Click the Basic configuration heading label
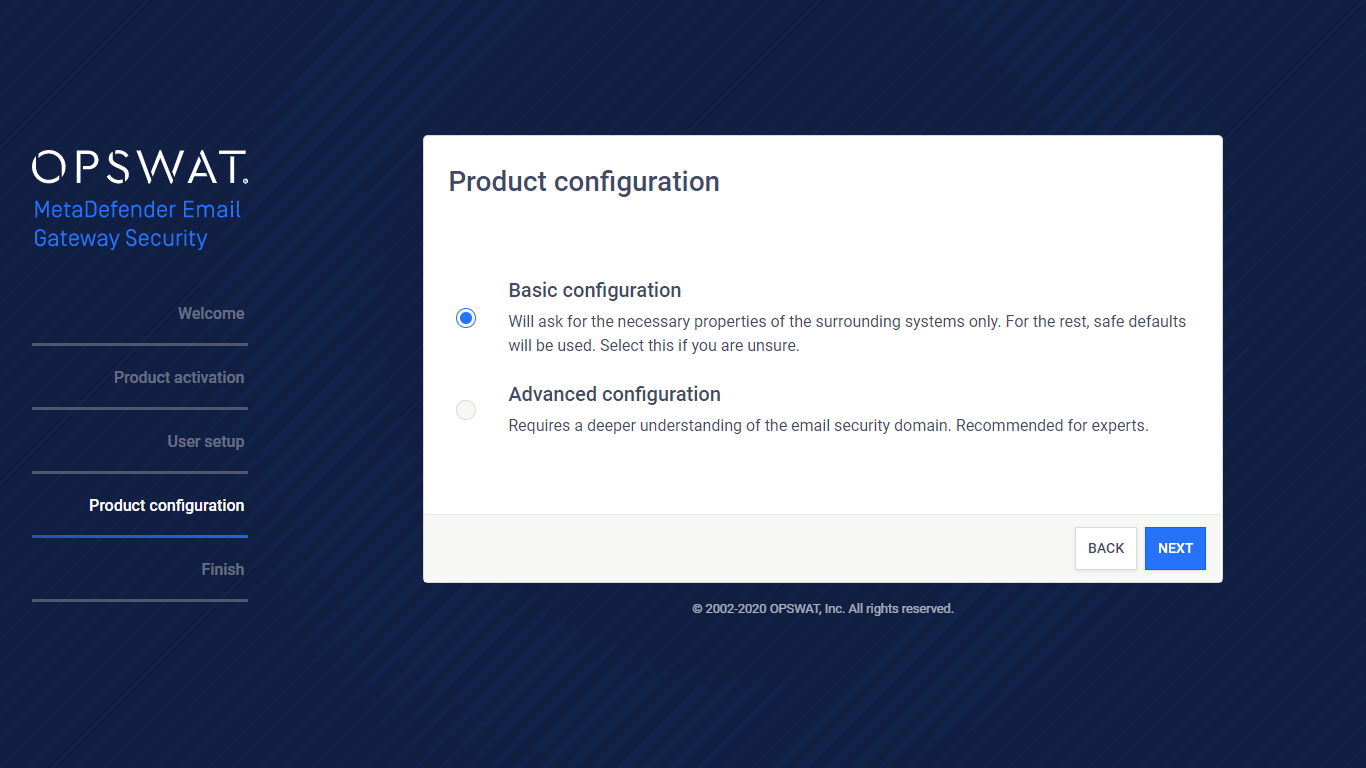This screenshot has height=768, width=1366. (x=595, y=290)
